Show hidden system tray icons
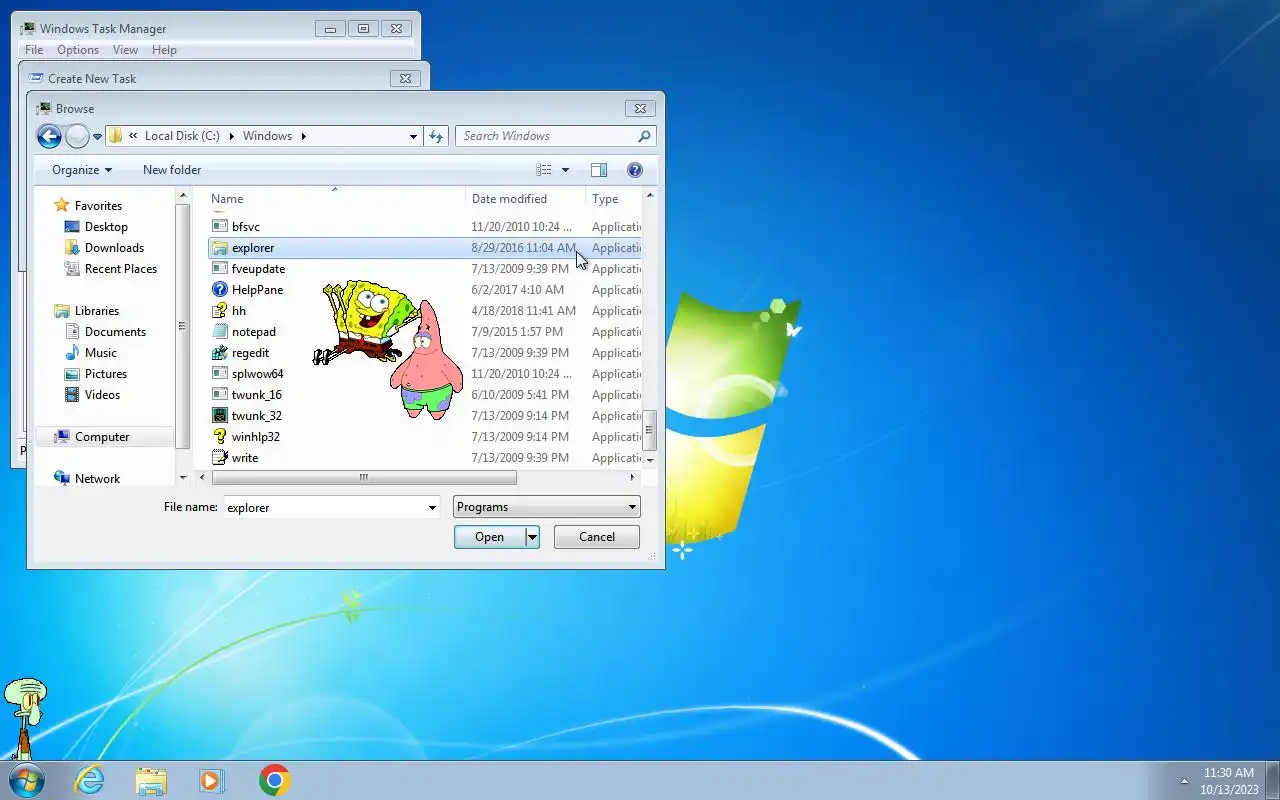This screenshot has height=800, width=1280. (1185, 781)
